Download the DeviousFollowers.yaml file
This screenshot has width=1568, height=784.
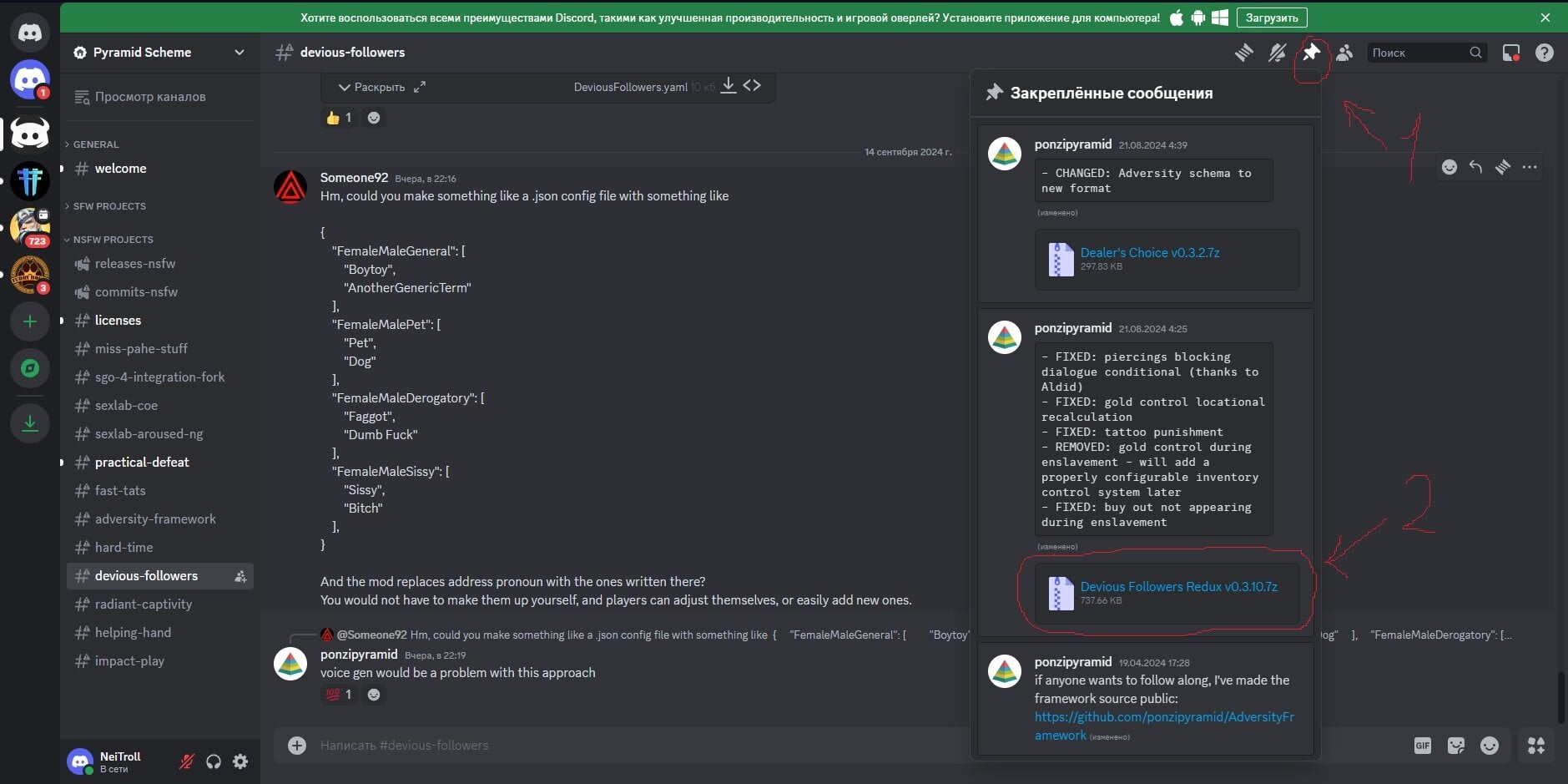pos(728,86)
